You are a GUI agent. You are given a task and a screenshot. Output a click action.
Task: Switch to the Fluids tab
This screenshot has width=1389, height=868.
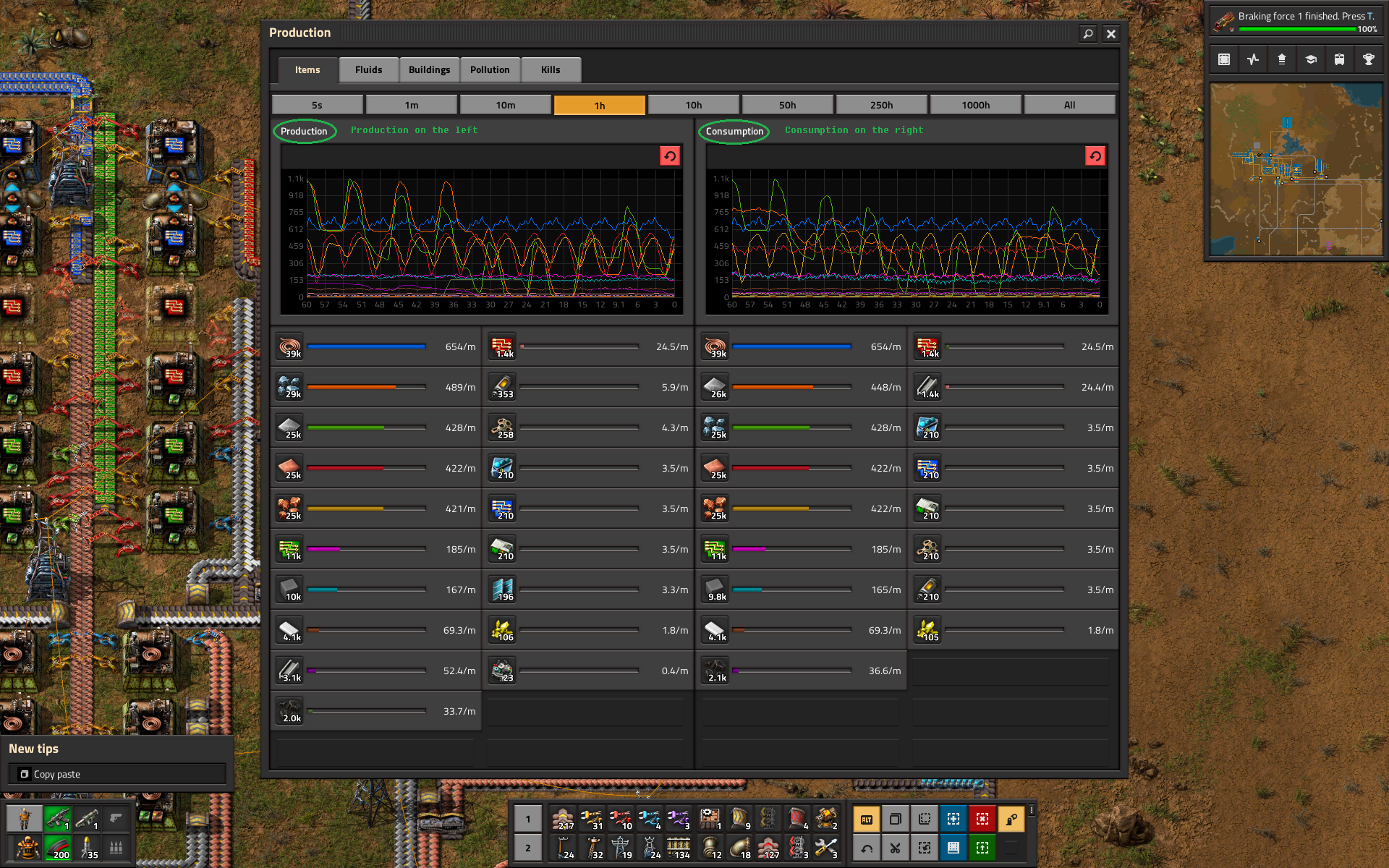click(x=368, y=69)
